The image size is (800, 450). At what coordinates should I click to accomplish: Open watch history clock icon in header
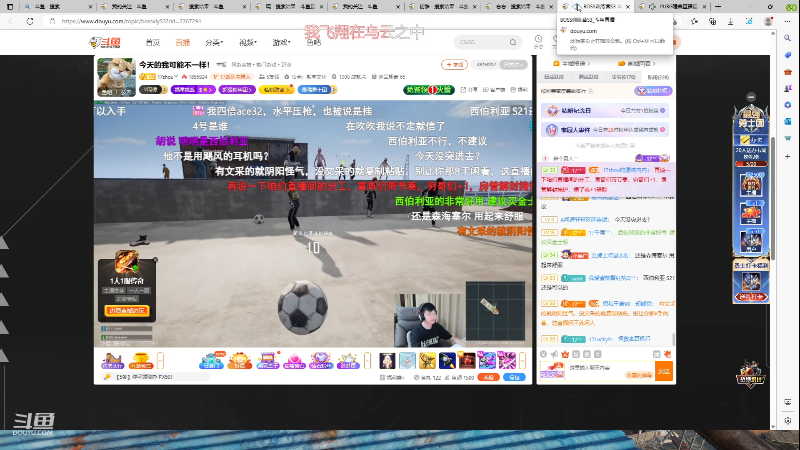pos(538,41)
